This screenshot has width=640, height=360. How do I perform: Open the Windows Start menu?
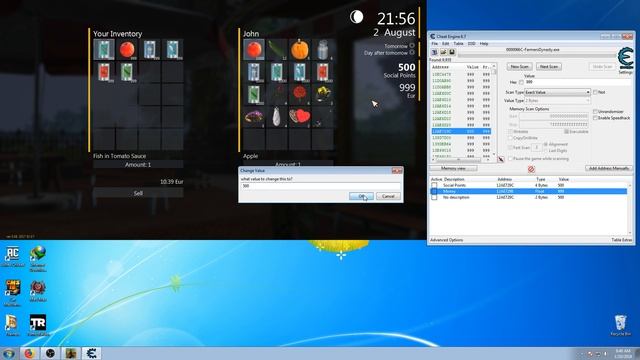click(x=8, y=353)
